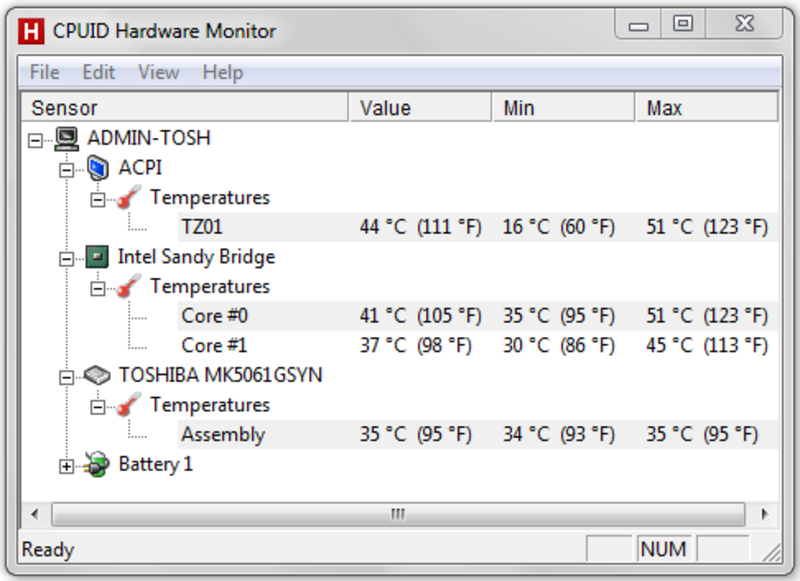Click Core #1 max 45 °C (113 °F)

[707, 345]
